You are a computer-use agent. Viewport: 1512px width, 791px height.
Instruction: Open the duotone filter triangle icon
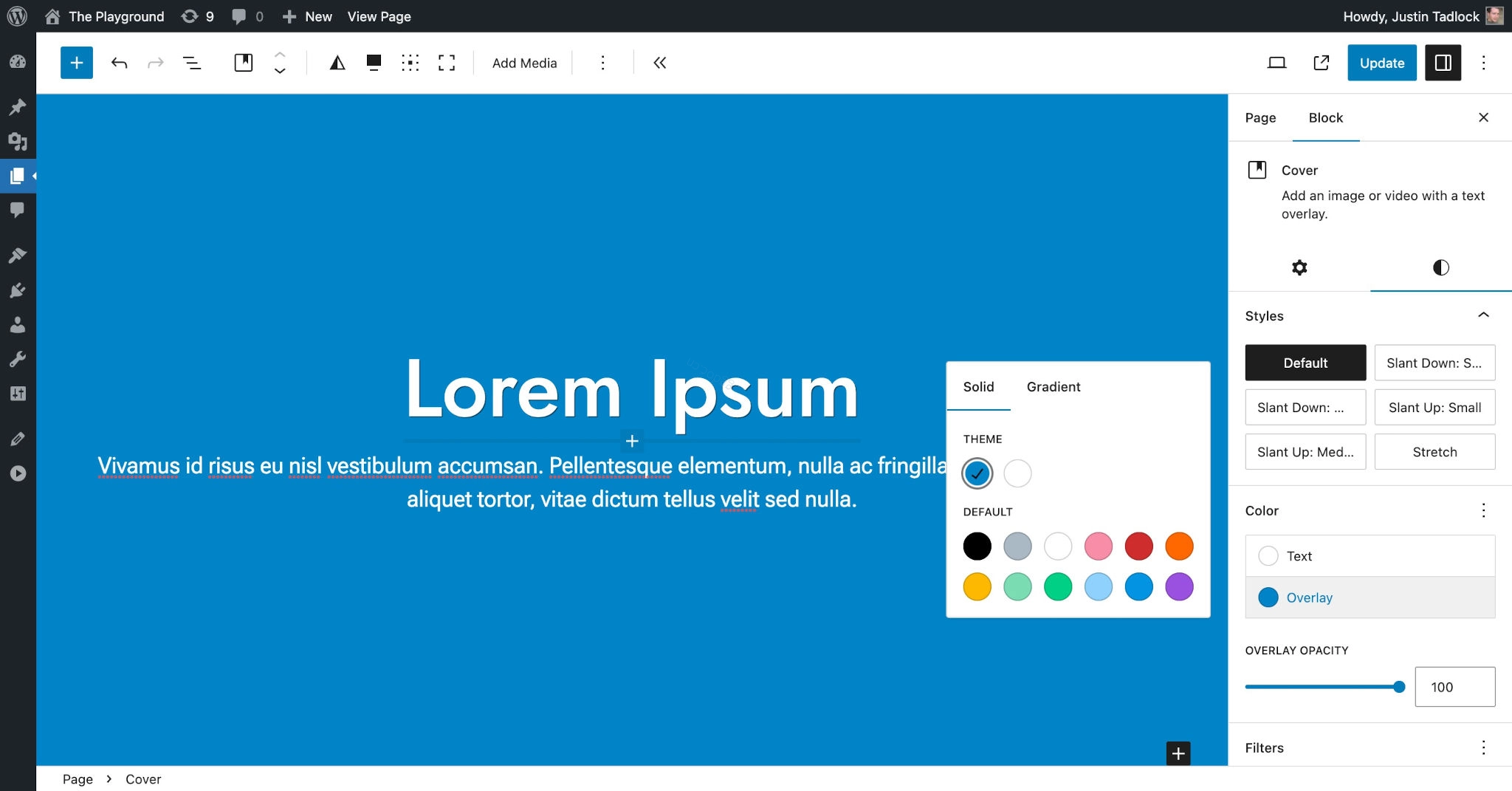[337, 63]
